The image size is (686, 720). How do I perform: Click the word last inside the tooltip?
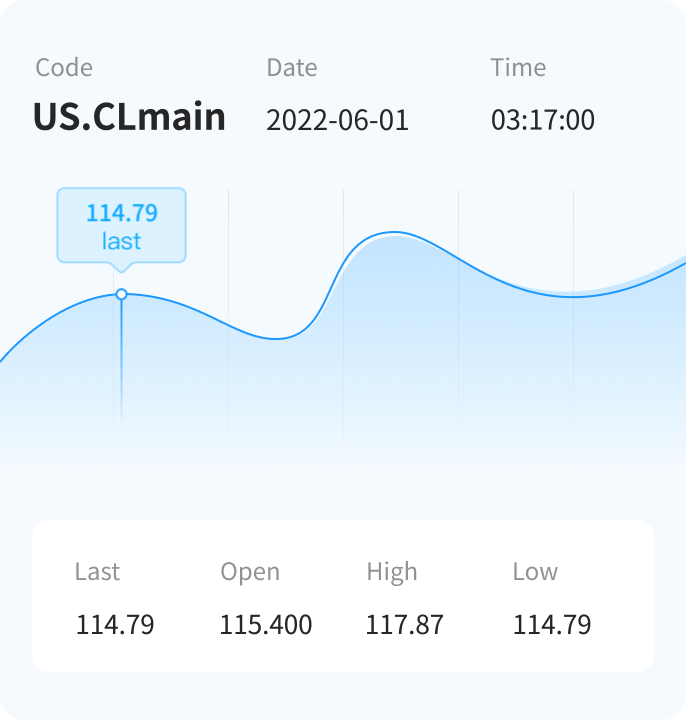[121, 241]
